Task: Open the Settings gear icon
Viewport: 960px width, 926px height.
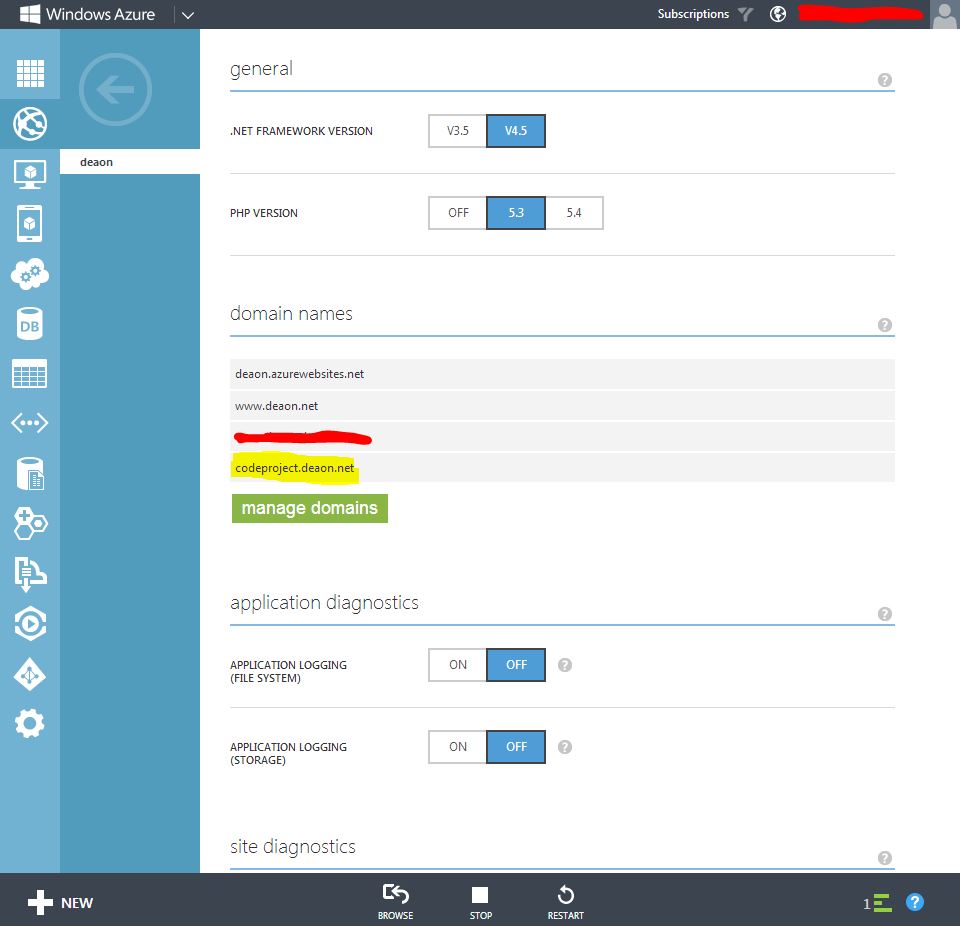Action: point(30,724)
